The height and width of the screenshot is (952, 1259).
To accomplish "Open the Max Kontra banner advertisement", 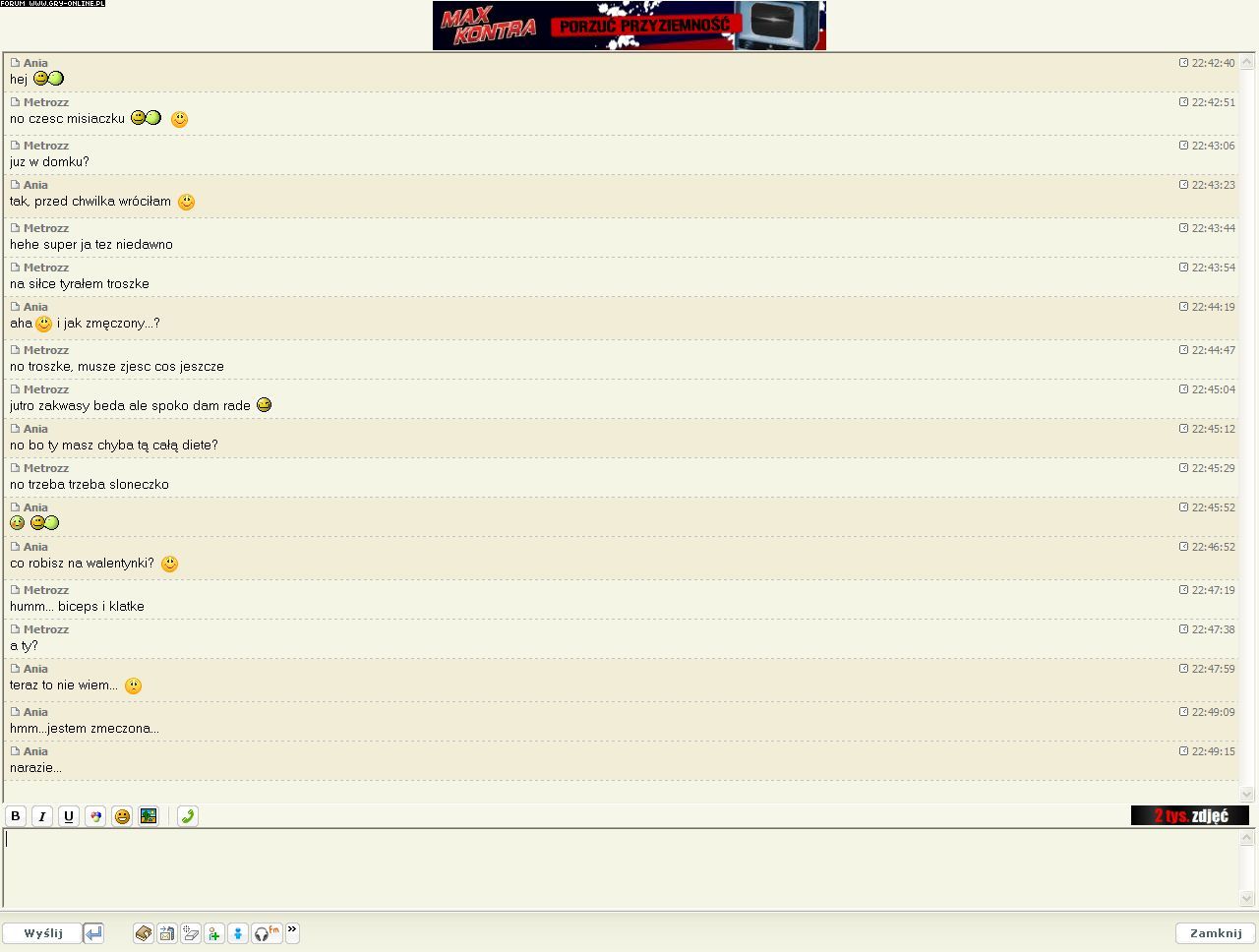I will tap(629, 26).
